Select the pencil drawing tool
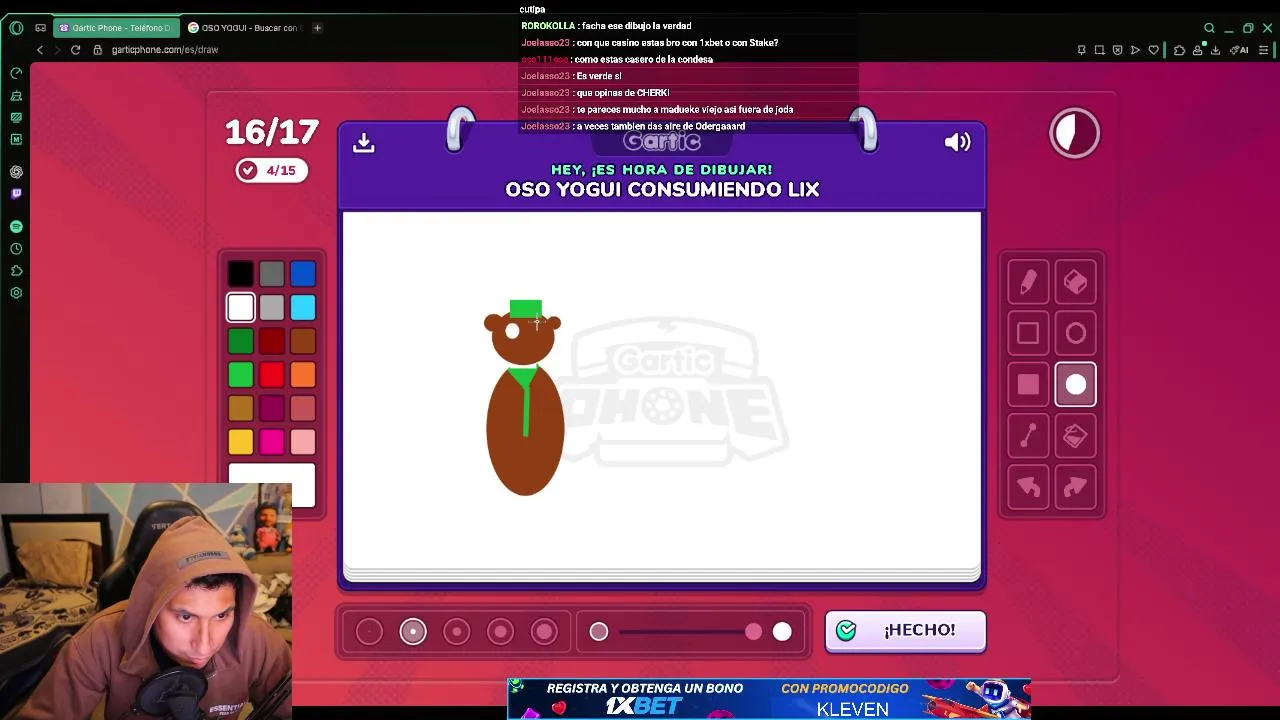The image size is (1280, 720). 1028,283
